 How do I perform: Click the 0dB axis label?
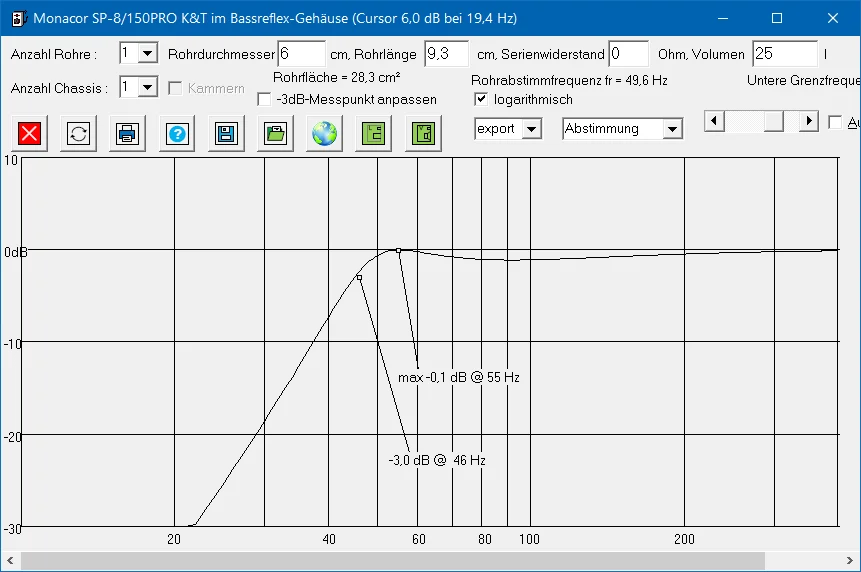click(15, 253)
